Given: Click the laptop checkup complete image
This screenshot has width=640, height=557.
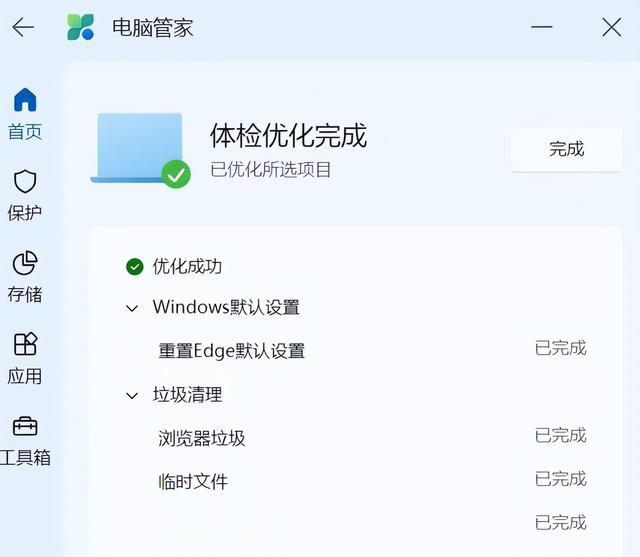Looking at the screenshot, I should click(x=140, y=150).
